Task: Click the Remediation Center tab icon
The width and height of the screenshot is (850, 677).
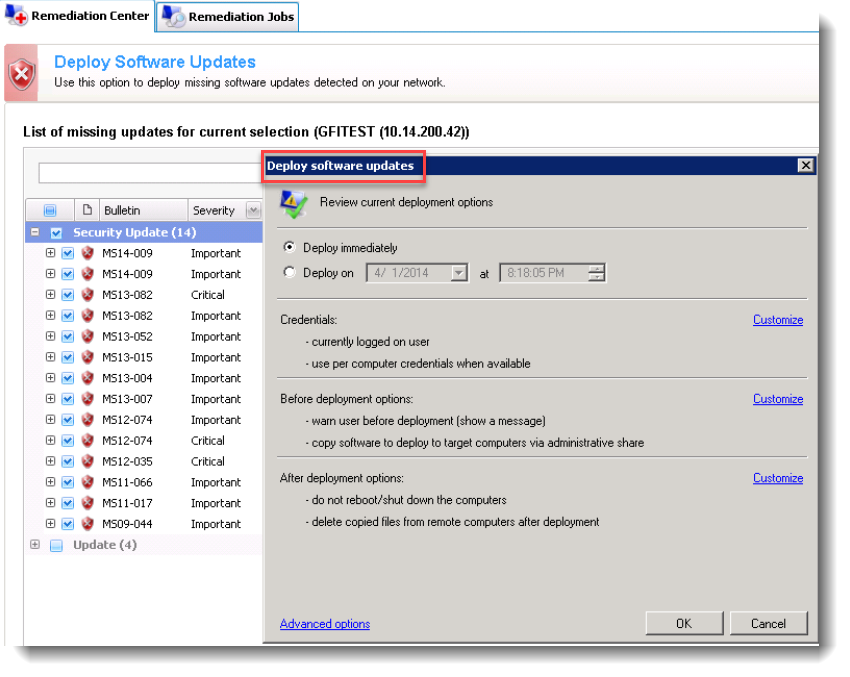Action: pyautogui.click(x=17, y=16)
